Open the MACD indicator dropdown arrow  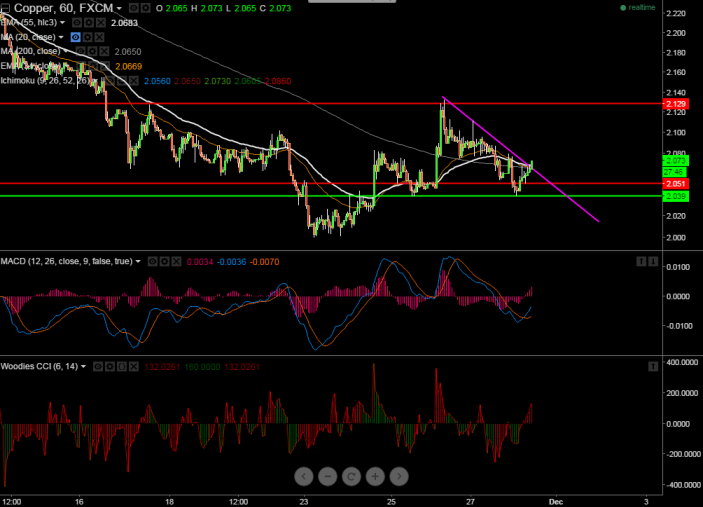138,261
